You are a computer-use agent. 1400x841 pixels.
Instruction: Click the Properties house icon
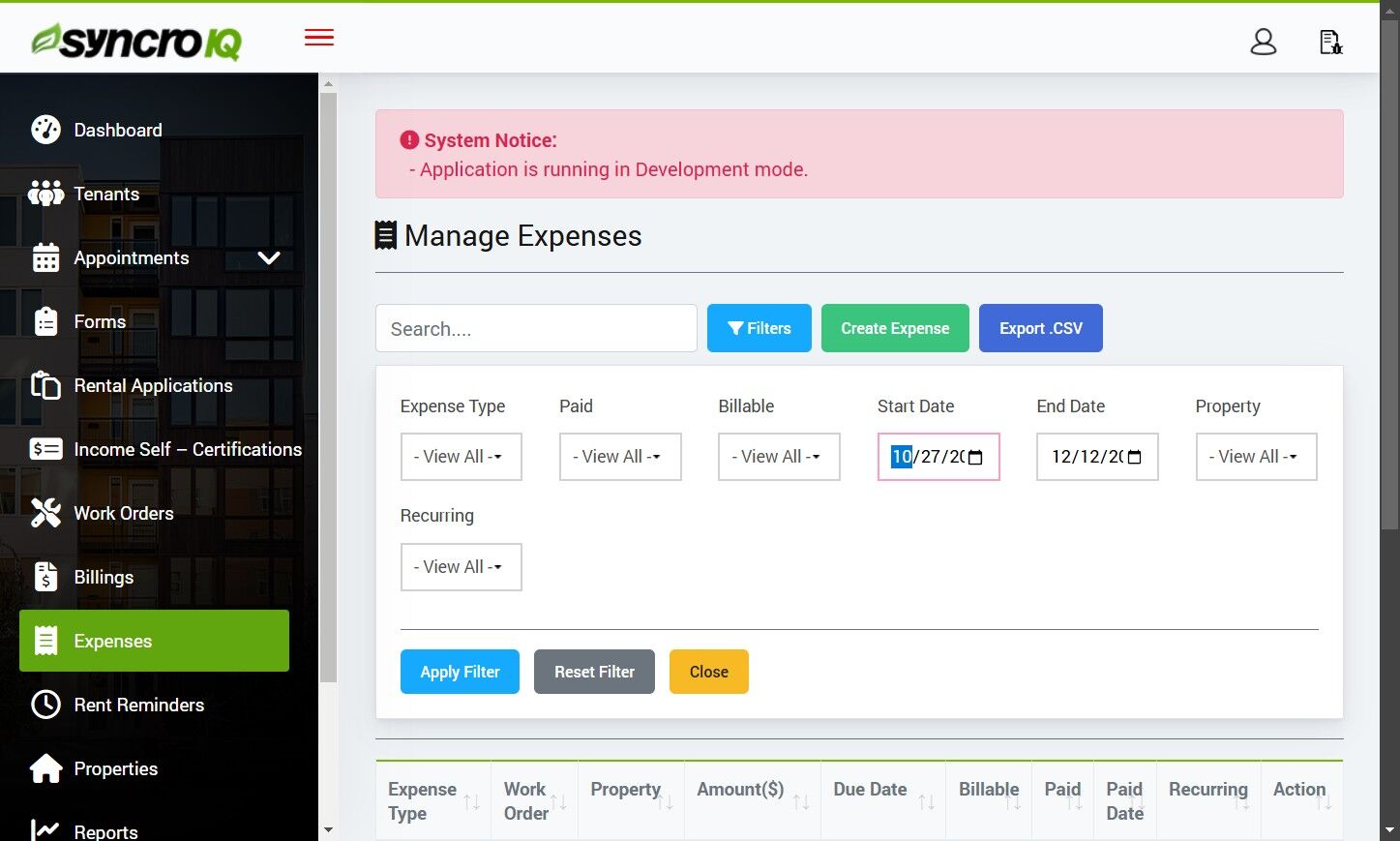pyautogui.click(x=45, y=768)
